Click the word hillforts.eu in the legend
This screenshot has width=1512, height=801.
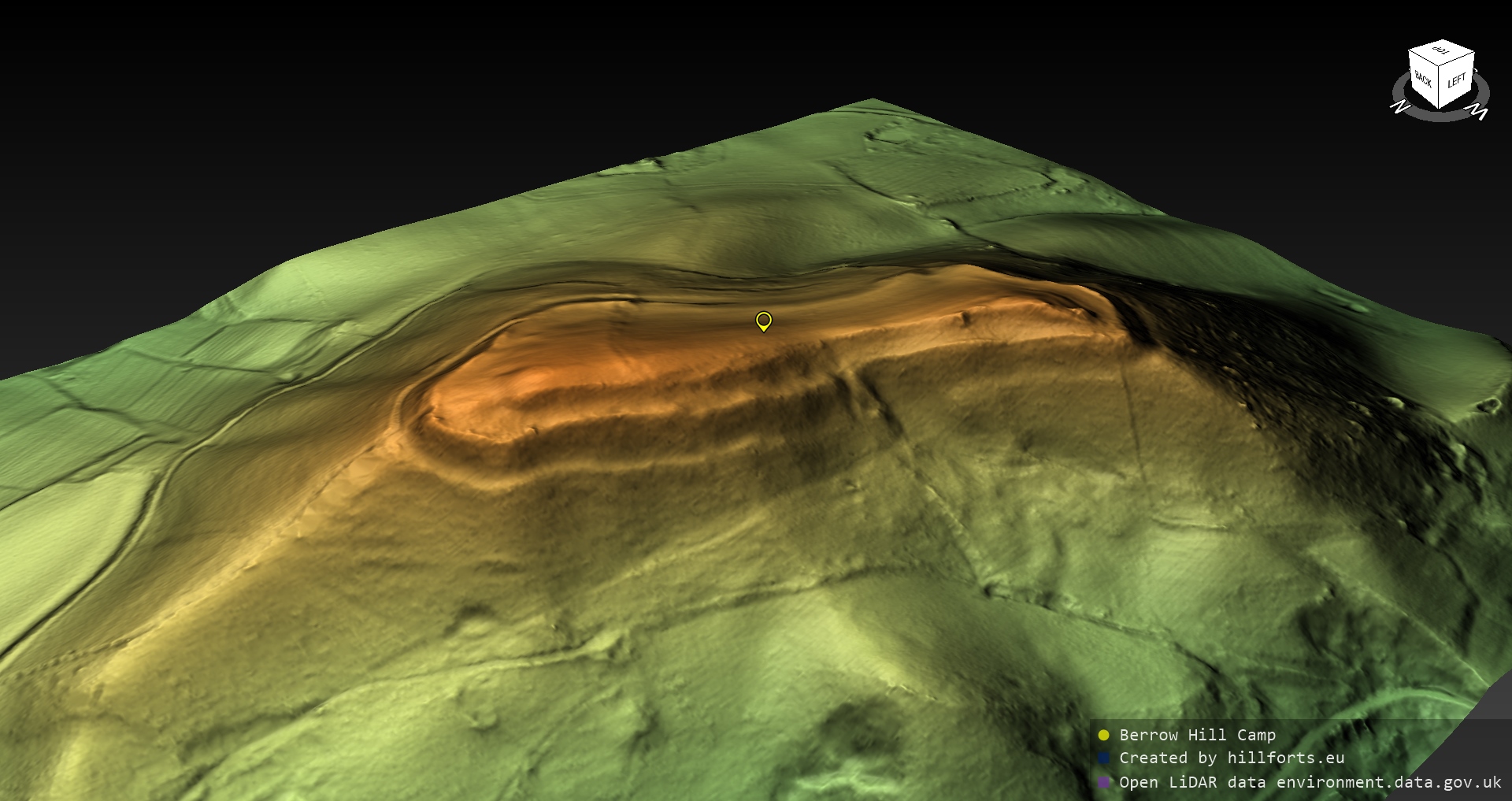tap(1285, 758)
